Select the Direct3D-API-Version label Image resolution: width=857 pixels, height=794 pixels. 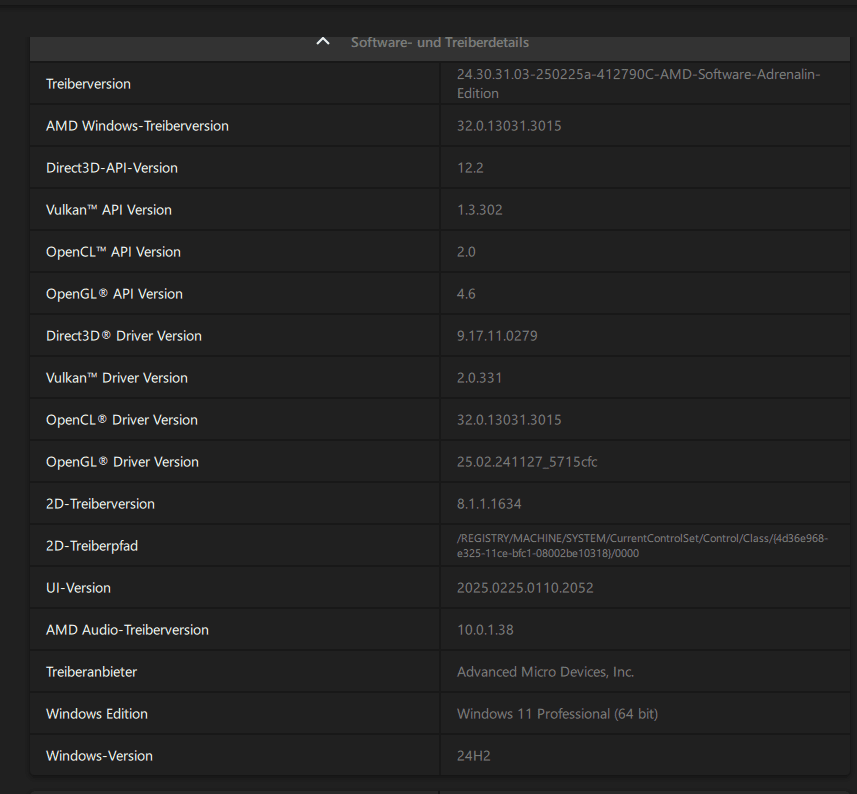click(x=111, y=168)
